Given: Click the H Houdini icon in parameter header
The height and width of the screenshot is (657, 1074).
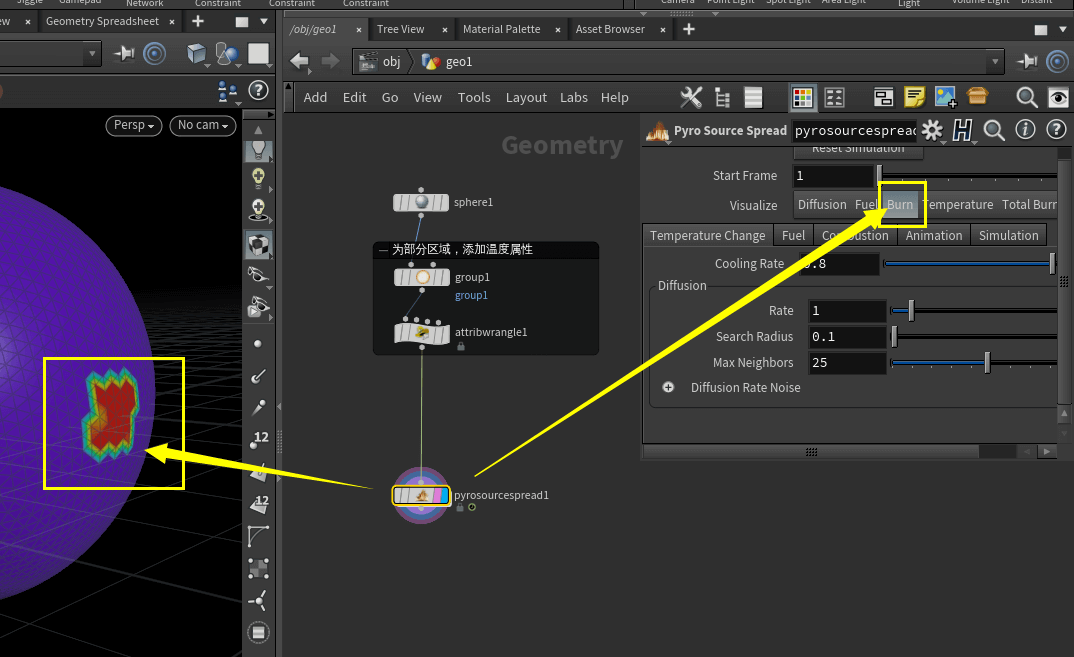Looking at the screenshot, I should tap(962, 130).
